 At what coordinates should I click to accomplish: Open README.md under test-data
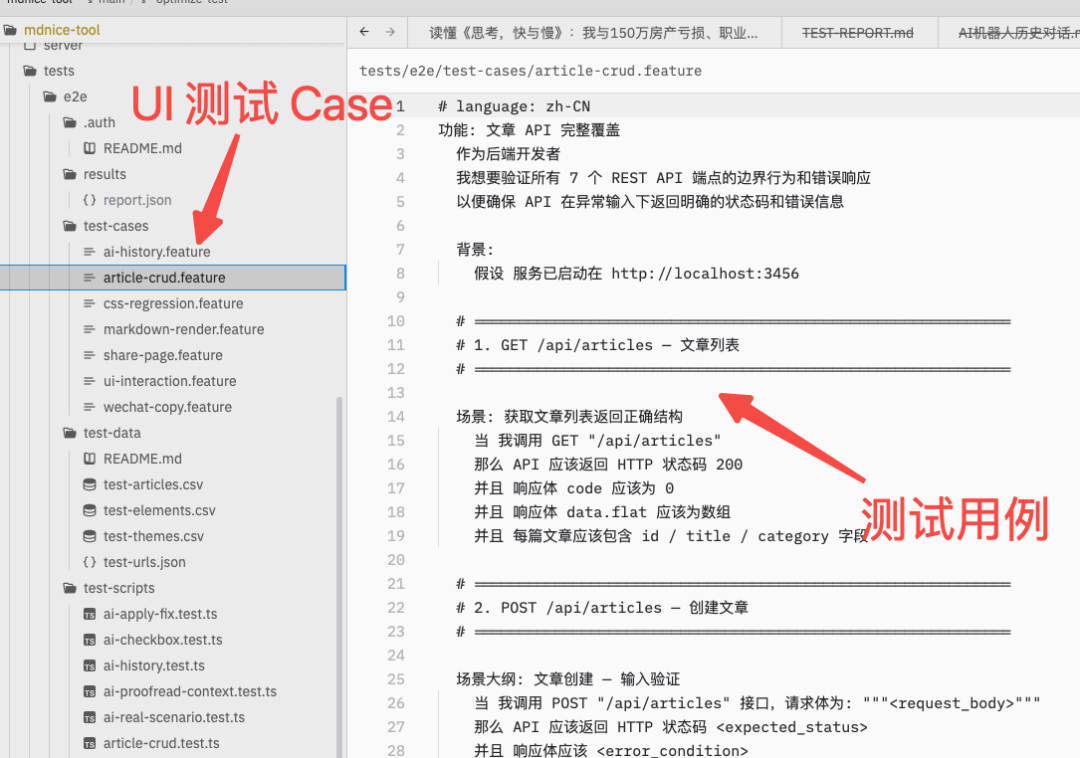click(142, 459)
